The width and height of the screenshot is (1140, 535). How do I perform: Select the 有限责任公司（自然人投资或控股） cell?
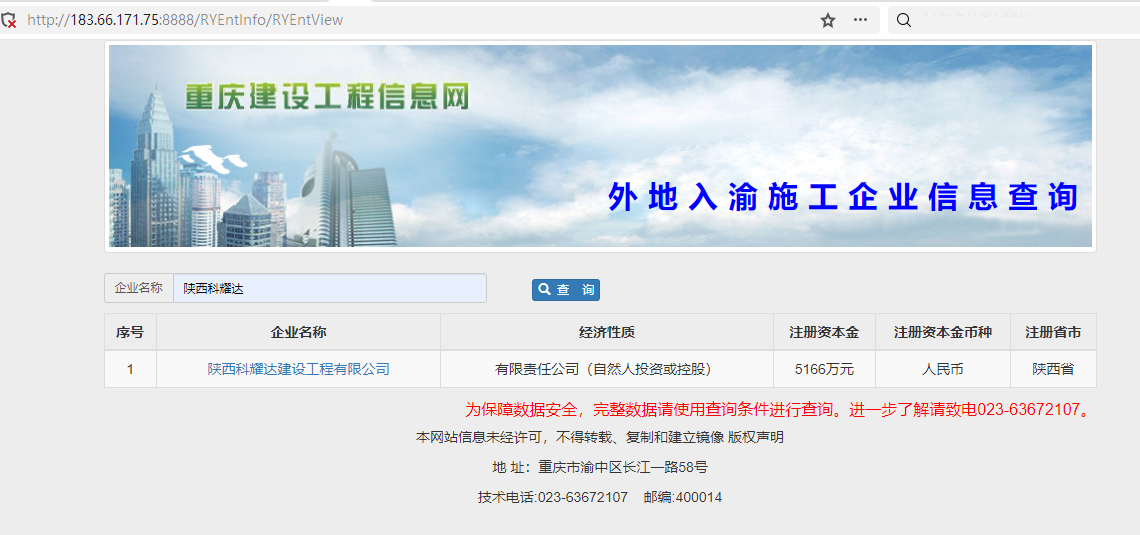pyautogui.click(x=607, y=369)
